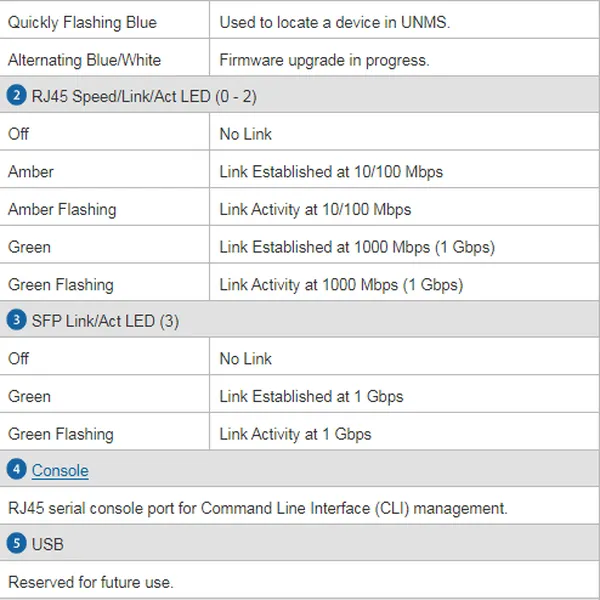Click Link Activity at 10/100 Mbps
This screenshot has width=600, height=600.
tap(315, 209)
